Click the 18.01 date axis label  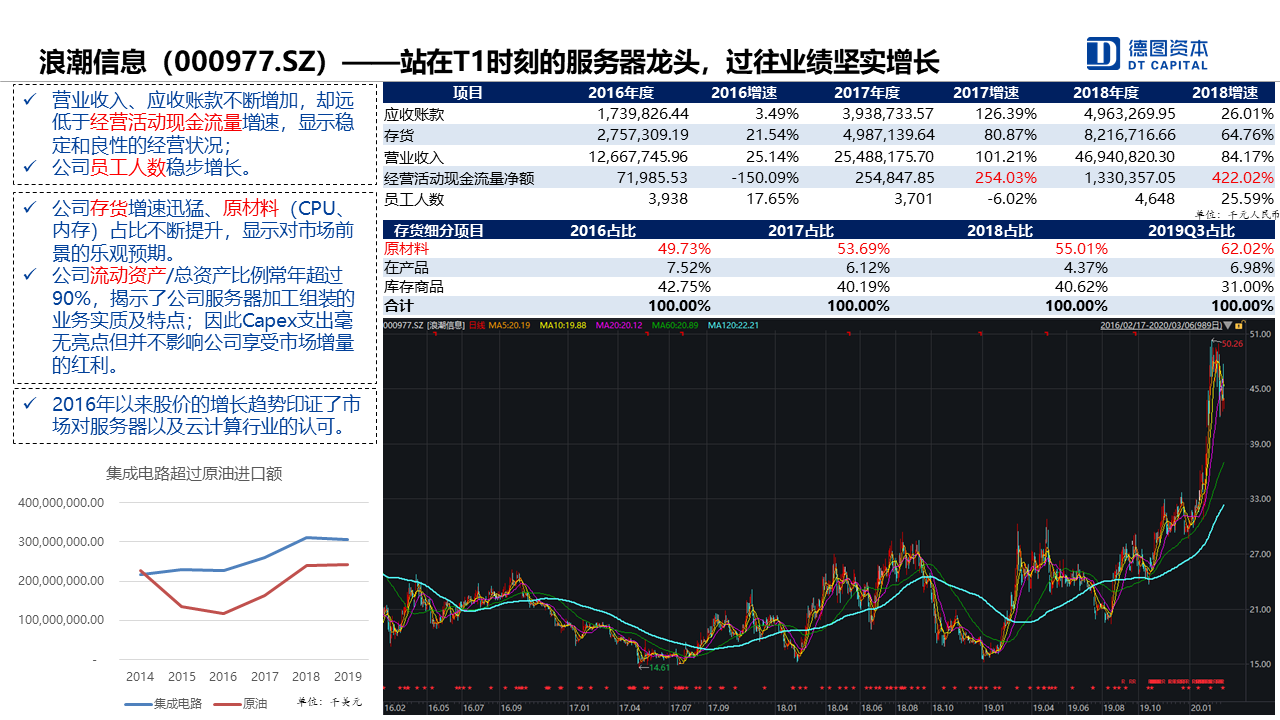pos(787,707)
